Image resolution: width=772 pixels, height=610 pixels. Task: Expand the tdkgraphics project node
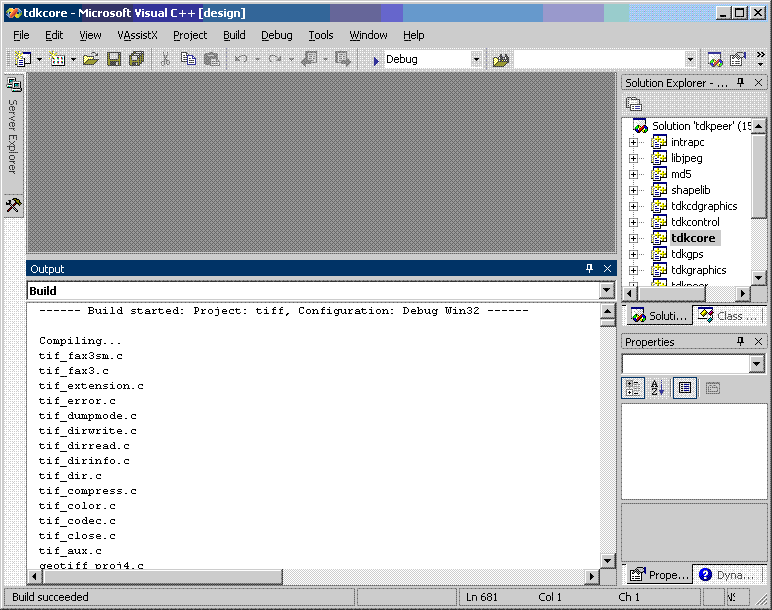coord(633,270)
